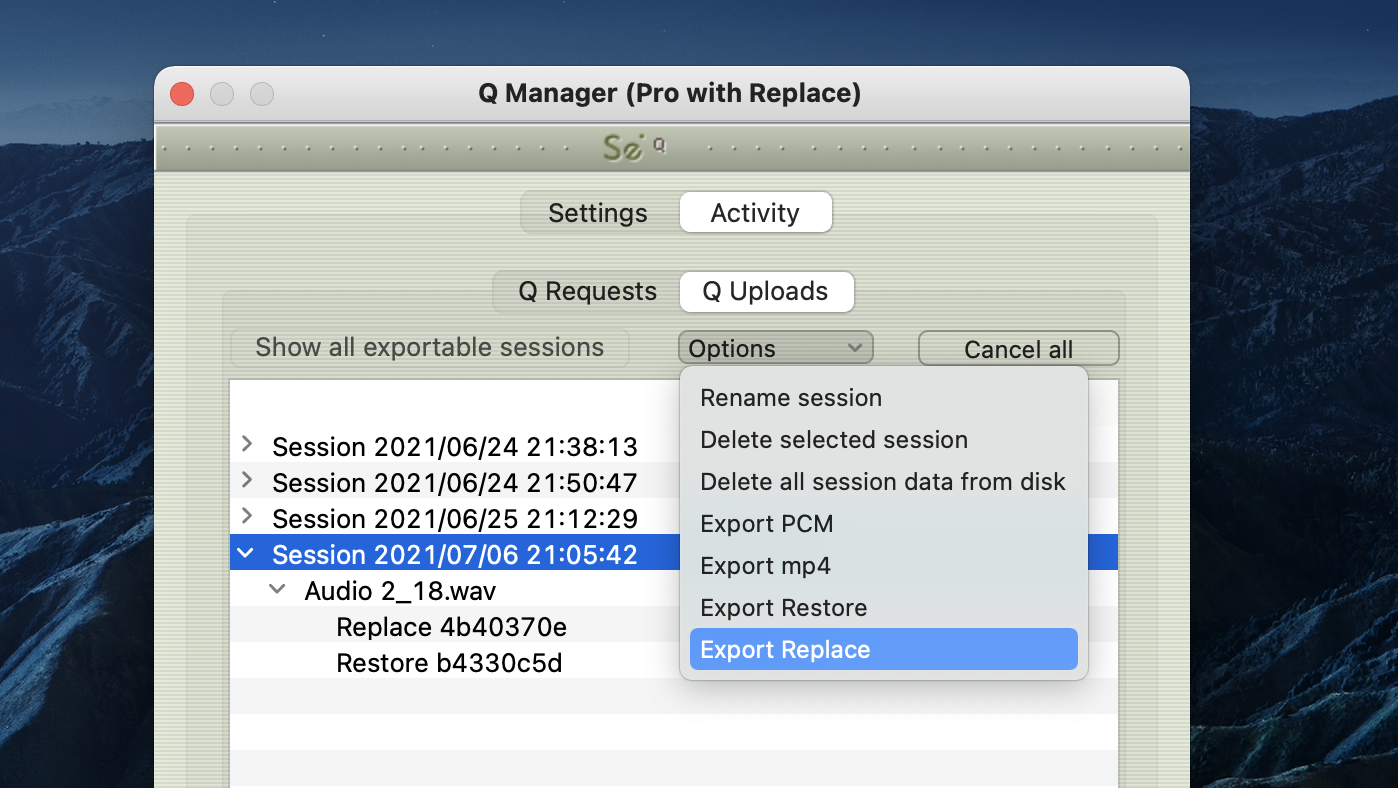Select Export mp4 from Options menu
The height and width of the screenshot is (788, 1398).
click(765, 566)
